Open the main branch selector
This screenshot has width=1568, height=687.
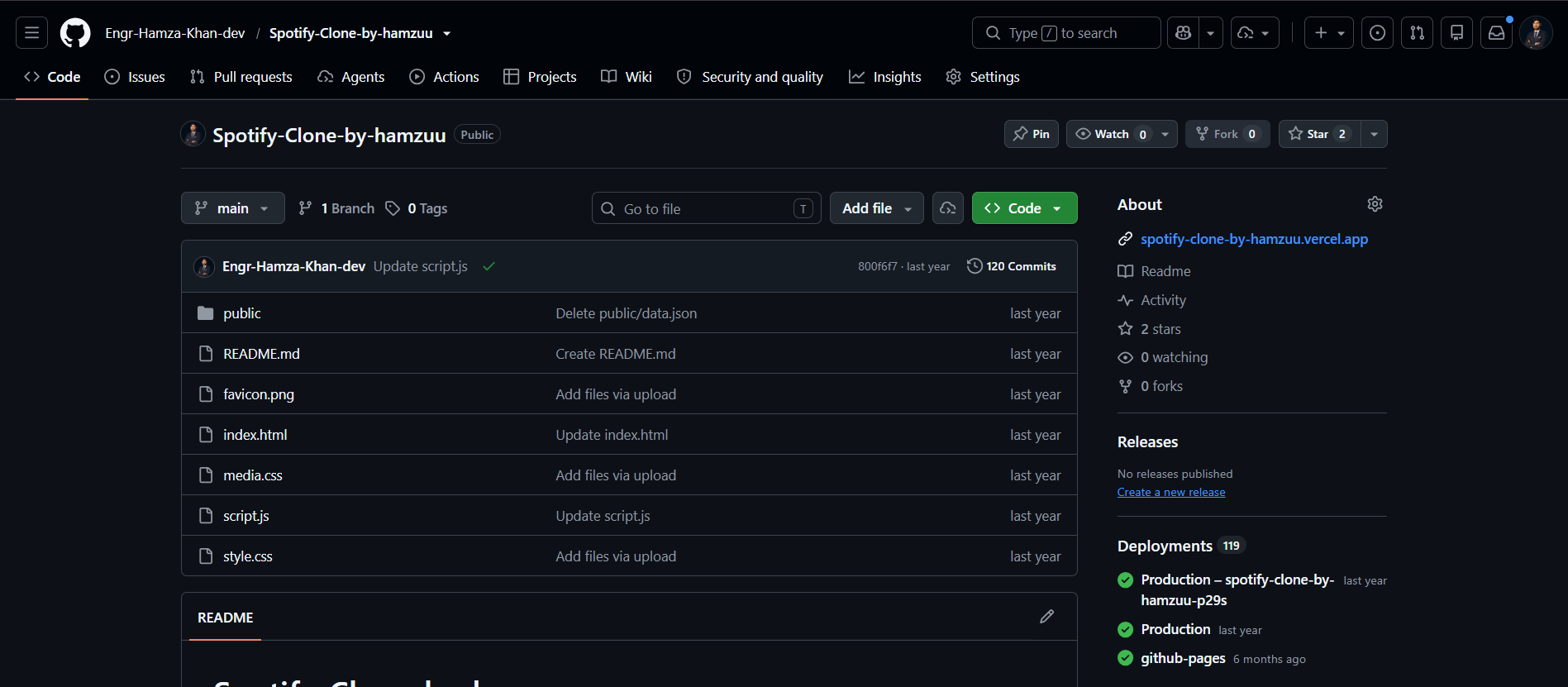coord(233,208)
